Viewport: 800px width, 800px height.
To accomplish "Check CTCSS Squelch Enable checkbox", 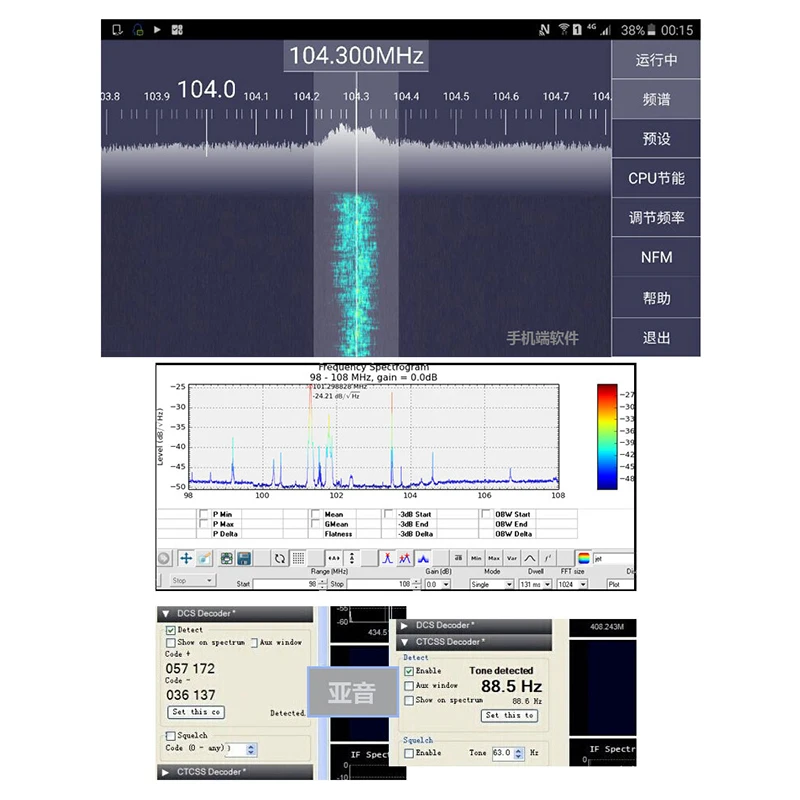I will 409,753.
